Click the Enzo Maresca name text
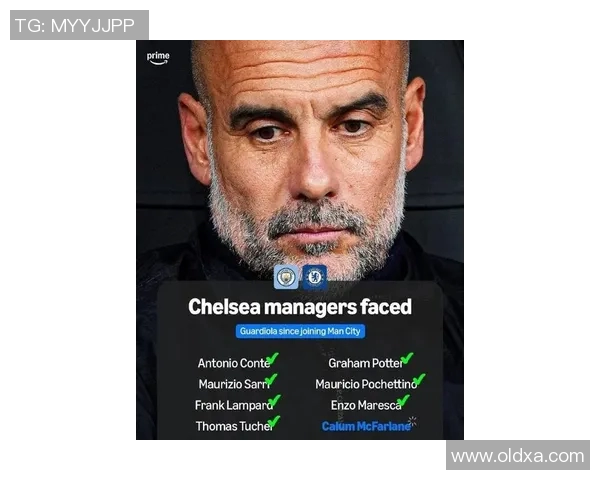The width and height of the screenshot is (600, 480). (366, 405)
